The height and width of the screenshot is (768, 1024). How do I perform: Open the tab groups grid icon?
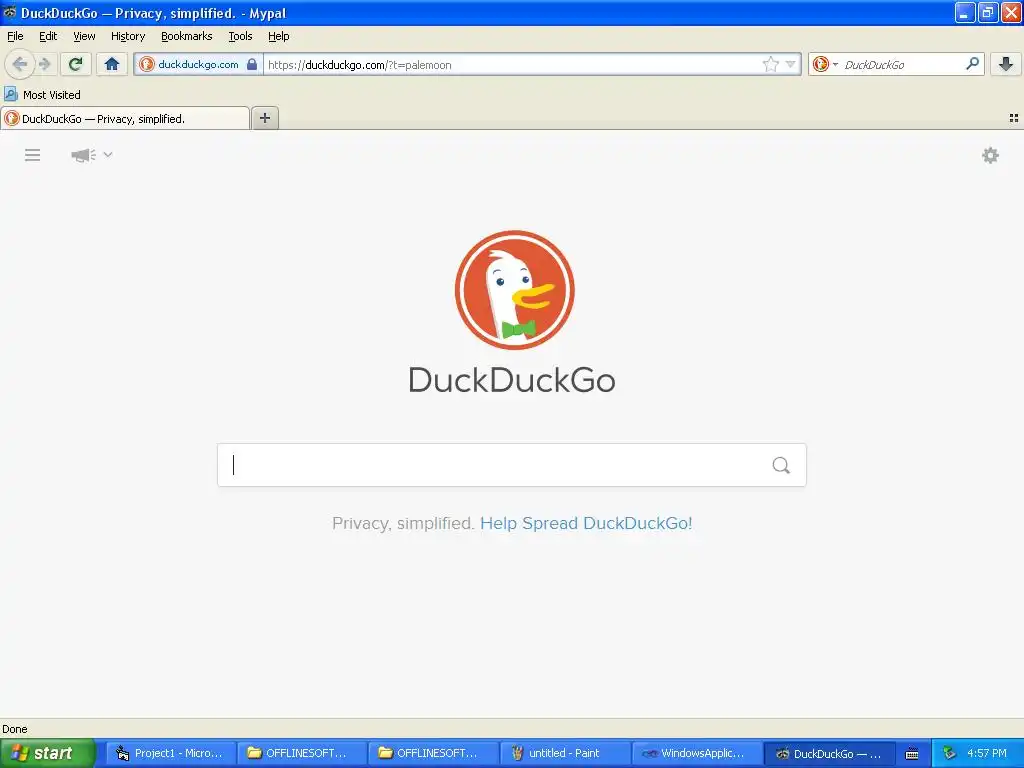tap(1014, 118)
